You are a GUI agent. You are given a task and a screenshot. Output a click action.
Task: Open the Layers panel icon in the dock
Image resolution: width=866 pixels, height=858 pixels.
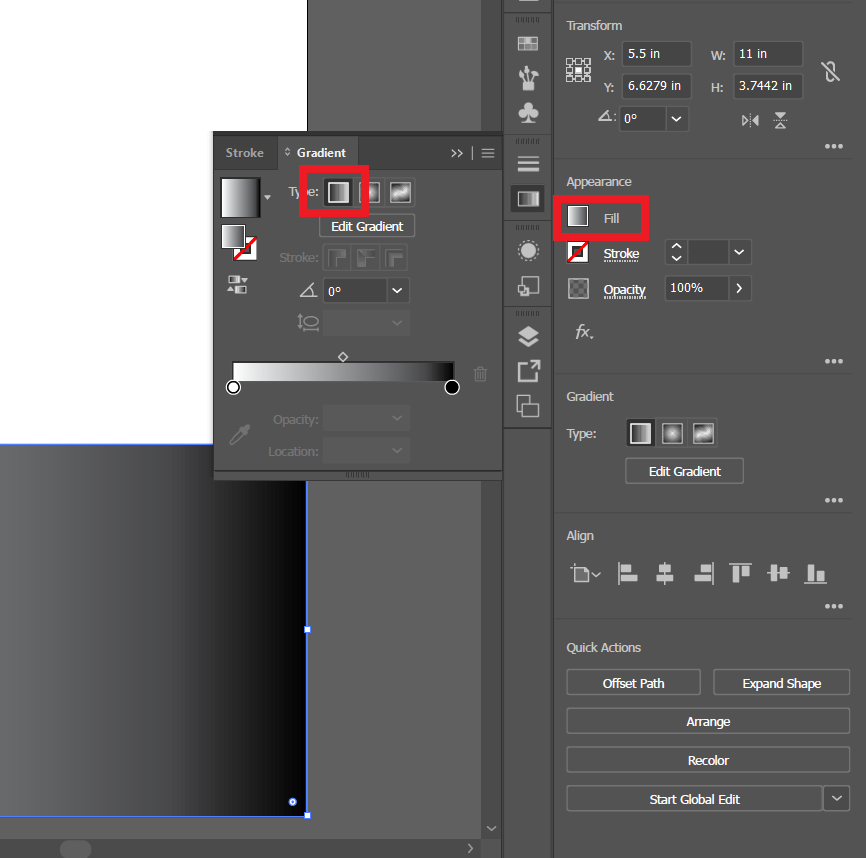[x=528, y=336]
